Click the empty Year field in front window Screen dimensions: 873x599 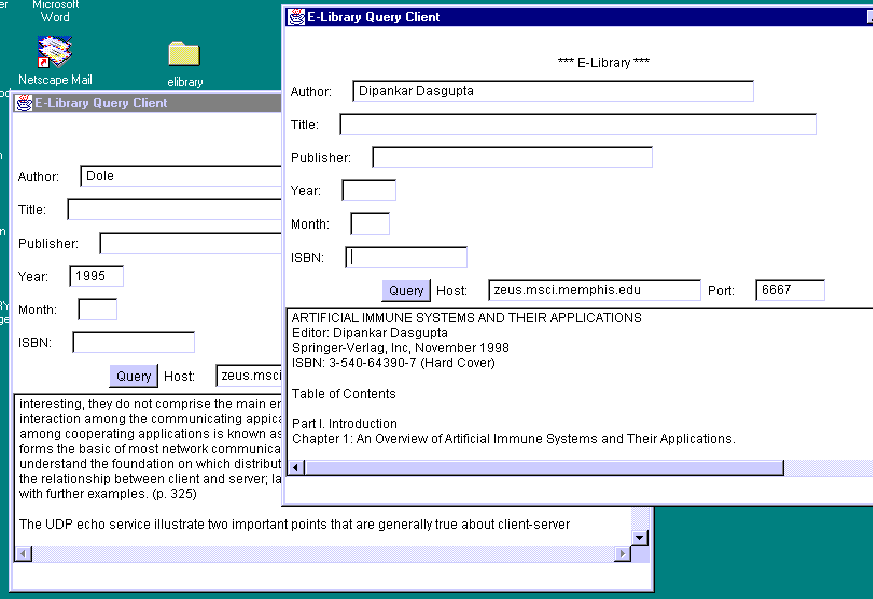(369, 190)
